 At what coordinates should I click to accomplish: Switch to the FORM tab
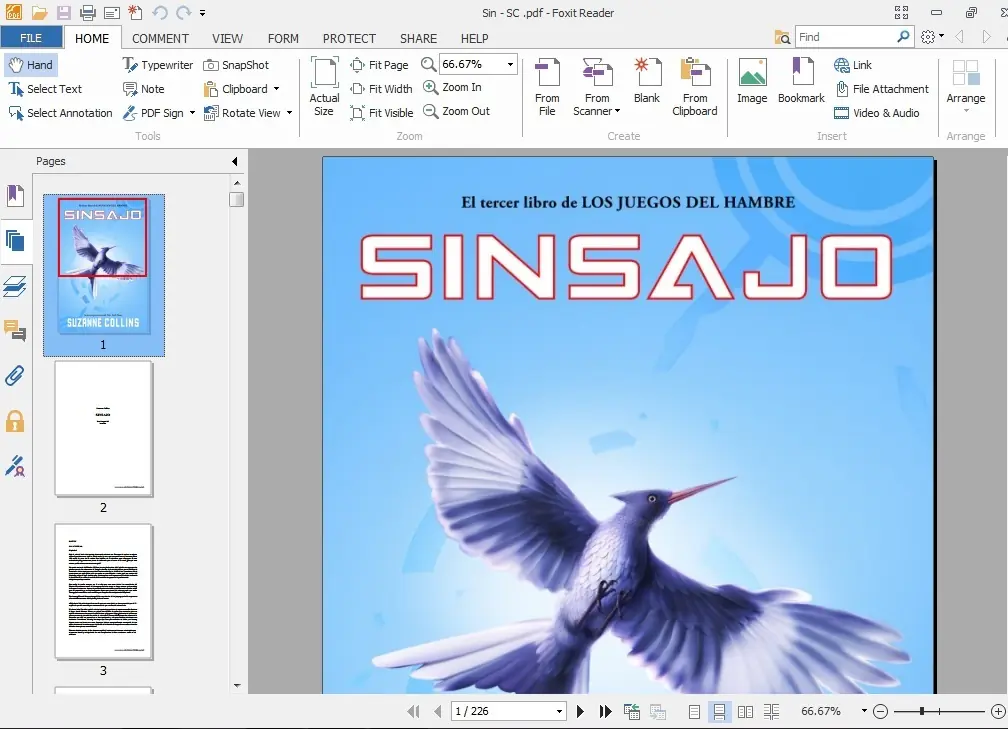pos(283,39)
